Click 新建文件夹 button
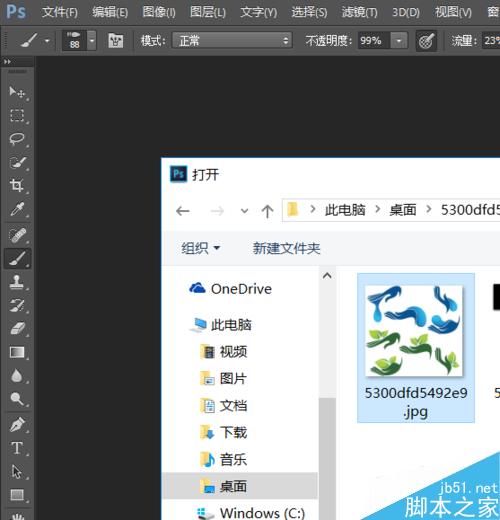500x520 pixels. pyautogui.click(x=286, y=248)
